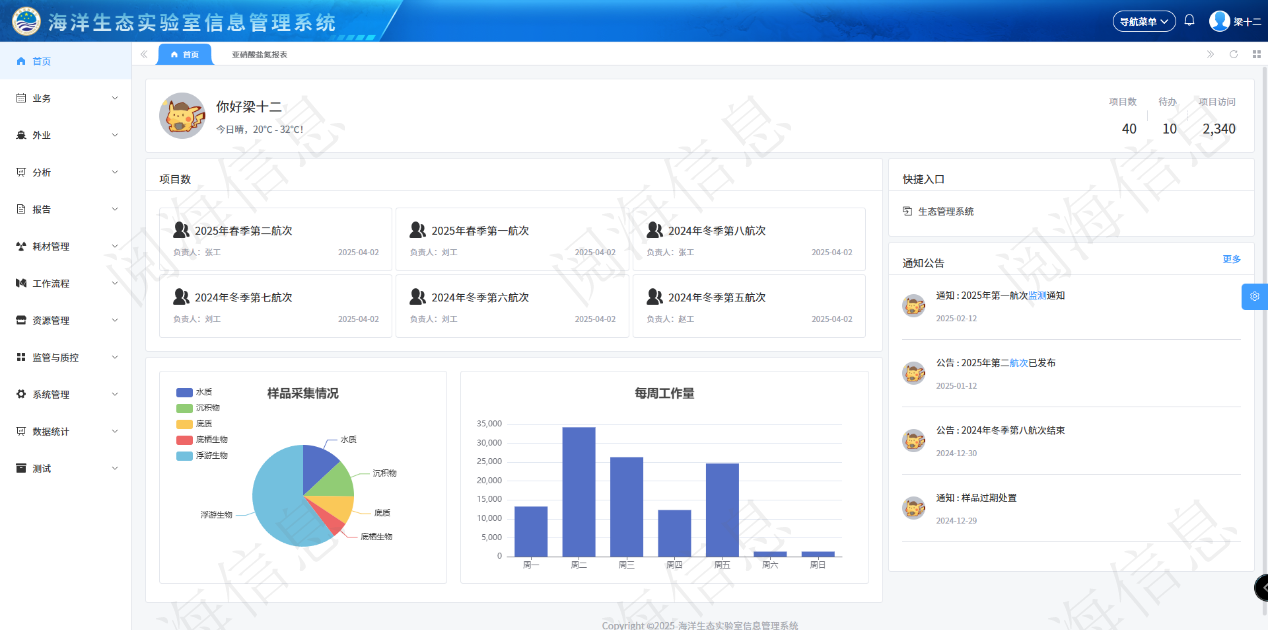Expand the 耗材管理 sidebar menu
1268x630 pixels.
click(x=65, y=246)
